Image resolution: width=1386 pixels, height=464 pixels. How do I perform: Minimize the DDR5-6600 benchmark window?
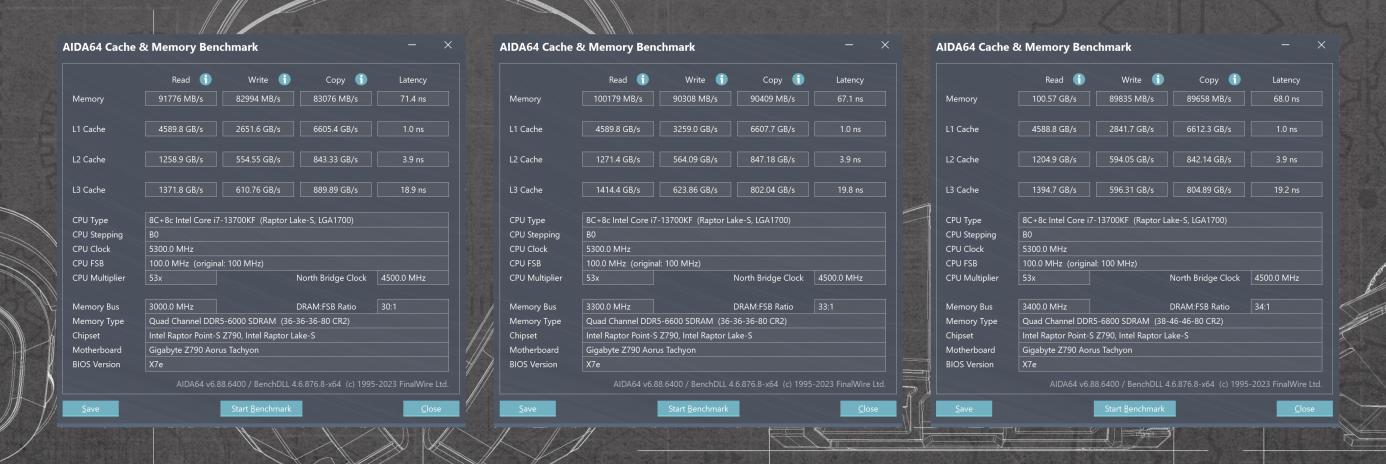coord(850,46)
